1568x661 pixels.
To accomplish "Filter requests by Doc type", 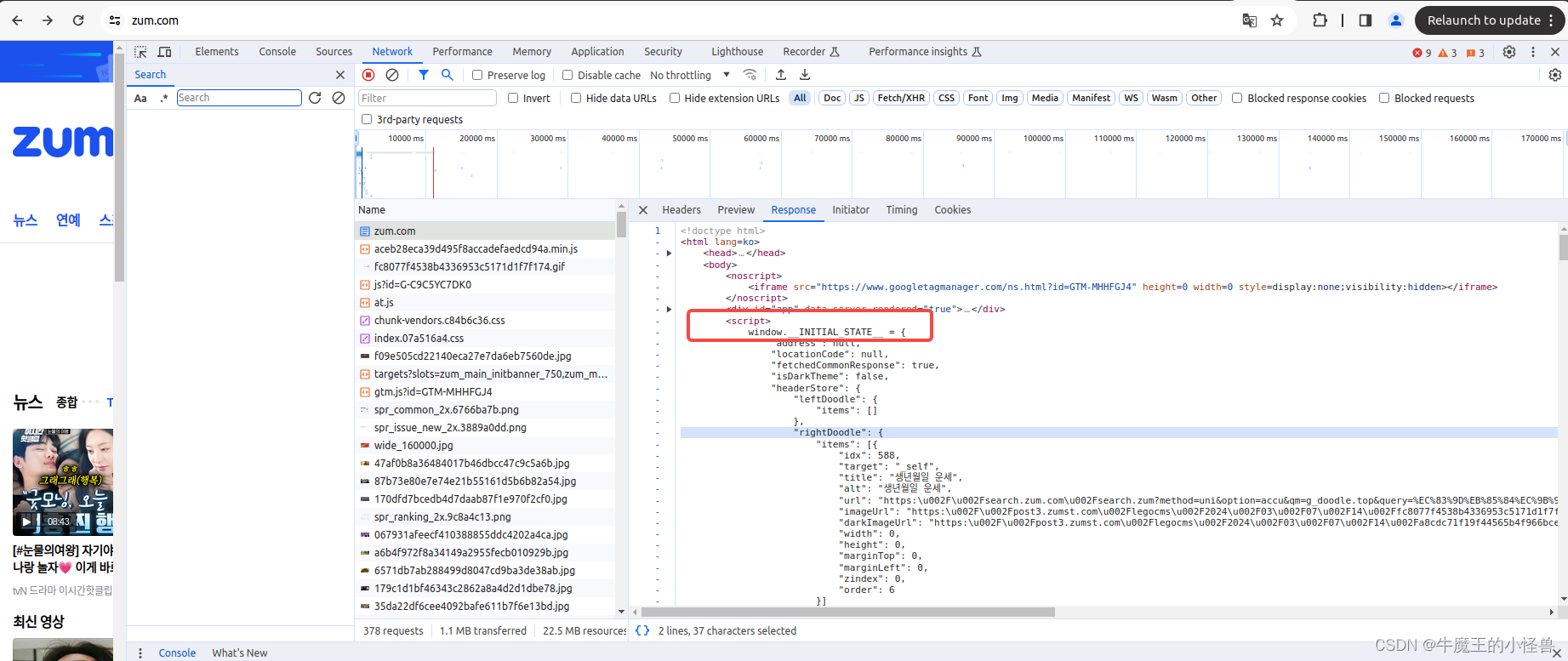I will (832, 98).
